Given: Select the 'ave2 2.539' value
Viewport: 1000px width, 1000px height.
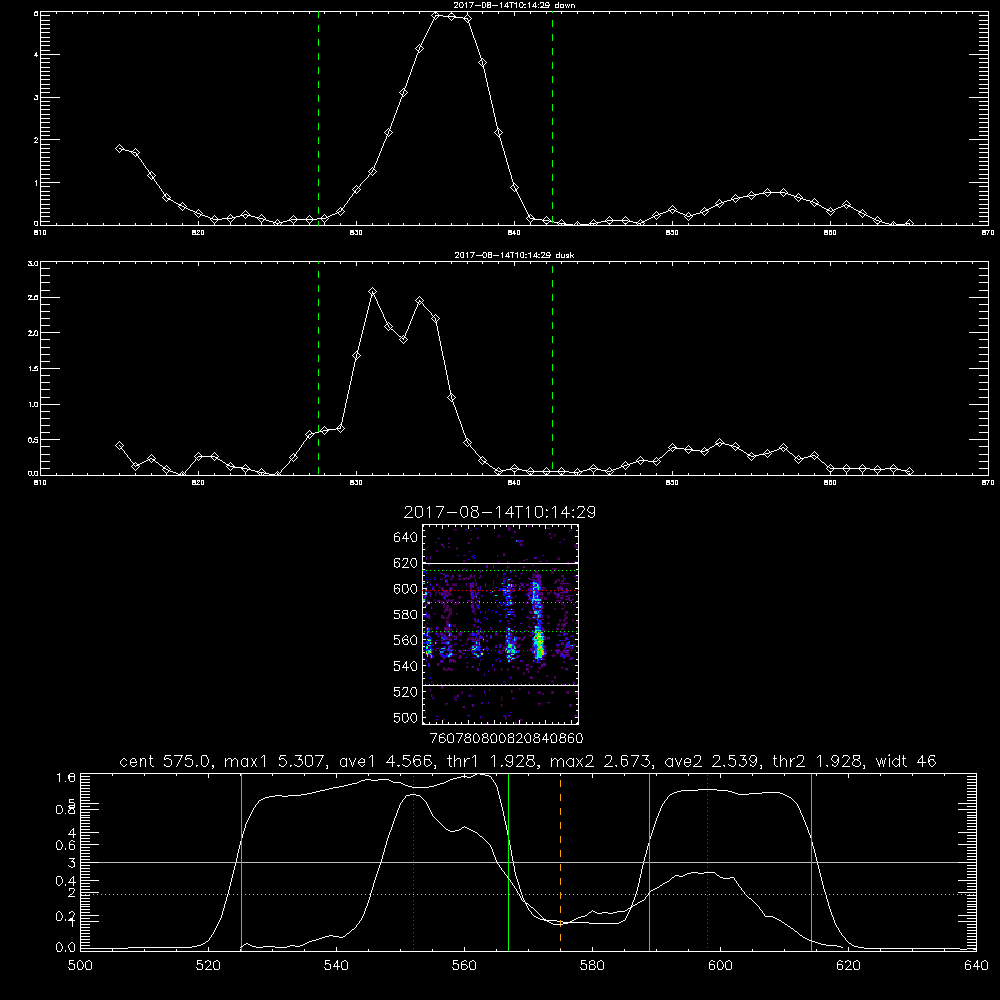Looking at the screenshot, I should click(712, 761).
